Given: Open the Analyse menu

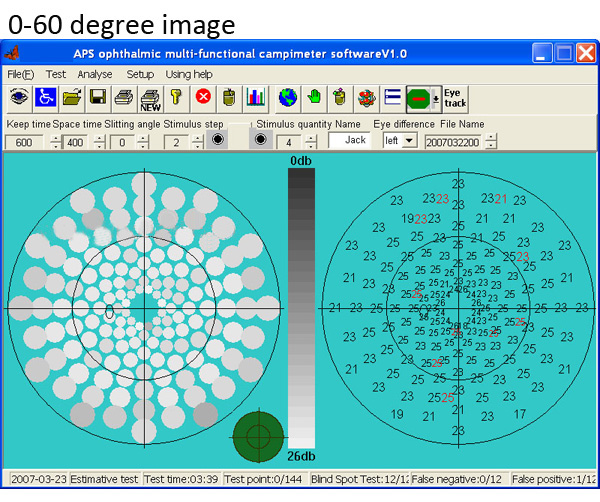Looking at the screenshot, I should pyautogui.click(x=95, y=74).
